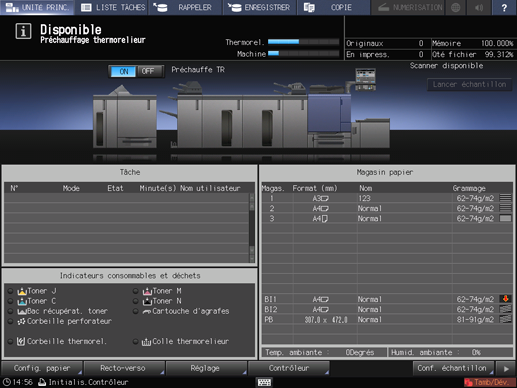This screenshot has height=388, width=517.
Task: Click the information icon beside Disponible
Action: pos(23,32)
